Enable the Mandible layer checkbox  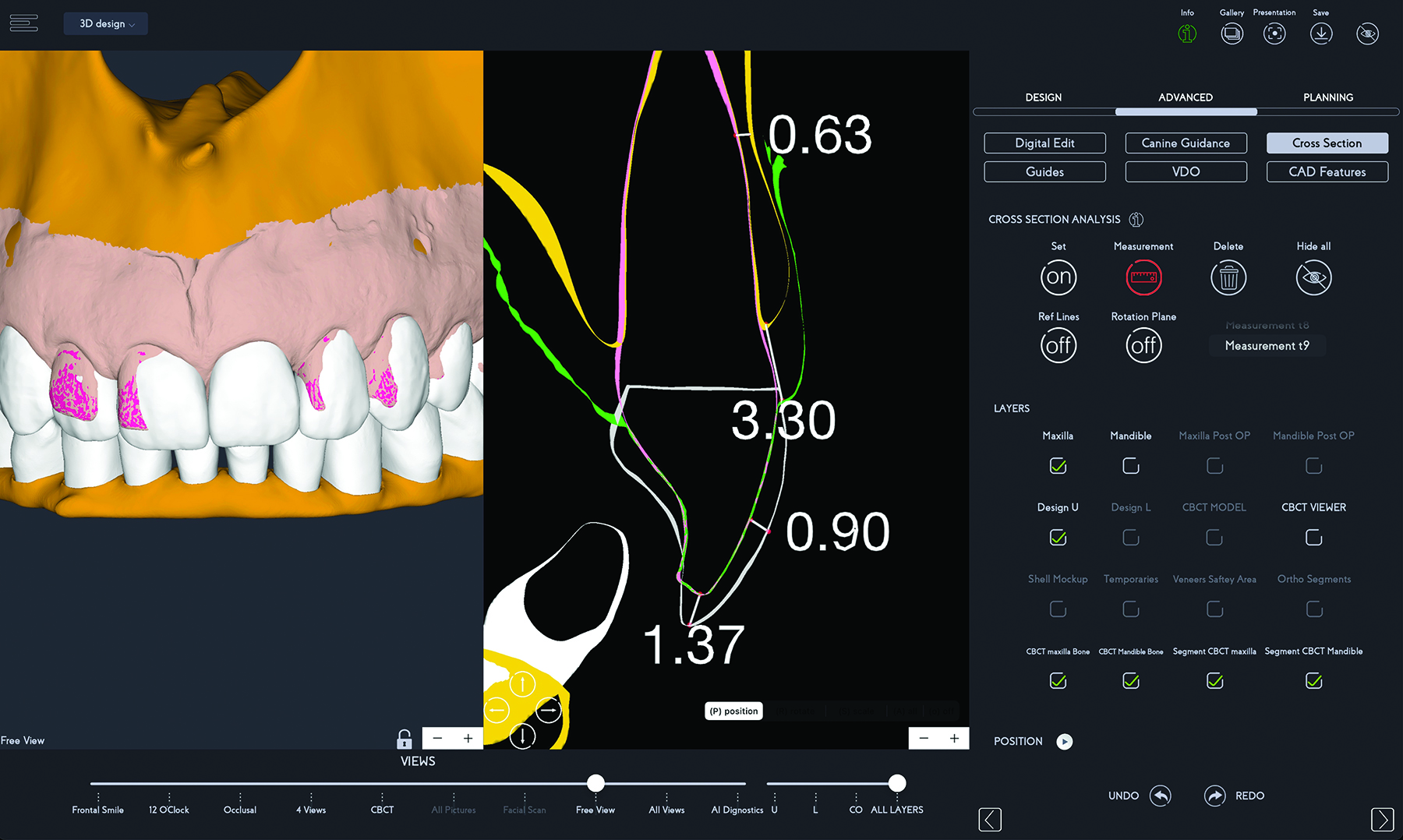click(1130, 466)
